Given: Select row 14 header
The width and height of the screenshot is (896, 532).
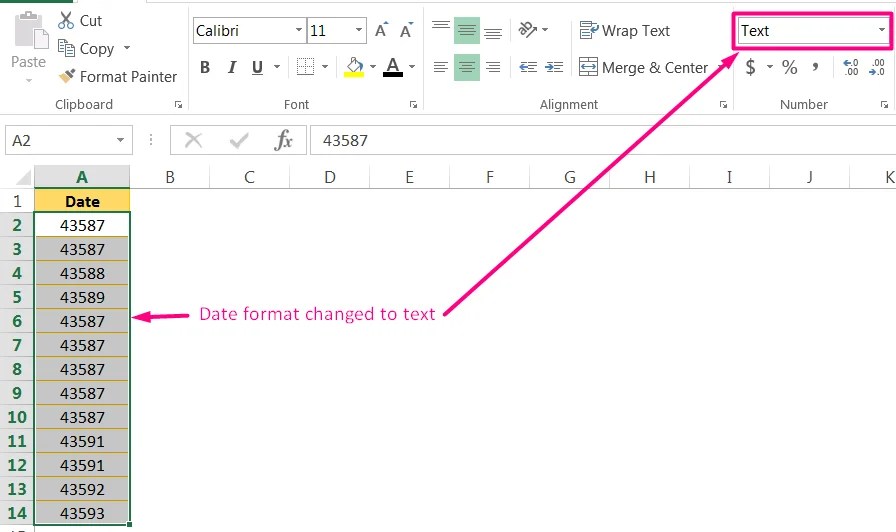Looking at the screenshot, I should (x=17, y=513).
